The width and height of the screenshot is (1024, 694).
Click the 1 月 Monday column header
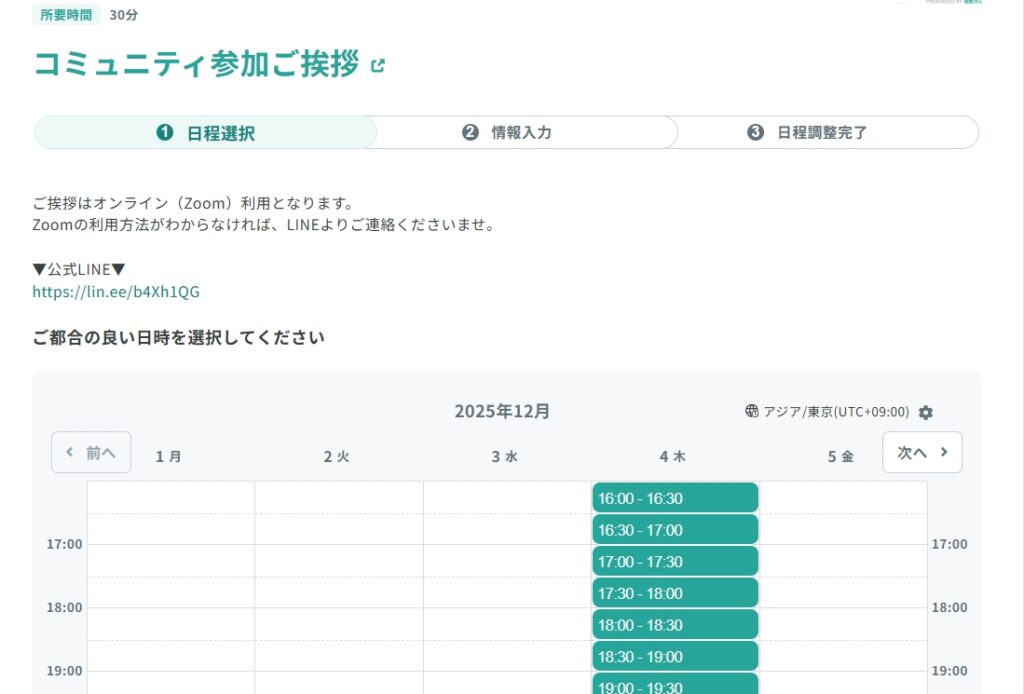[168, 456]
